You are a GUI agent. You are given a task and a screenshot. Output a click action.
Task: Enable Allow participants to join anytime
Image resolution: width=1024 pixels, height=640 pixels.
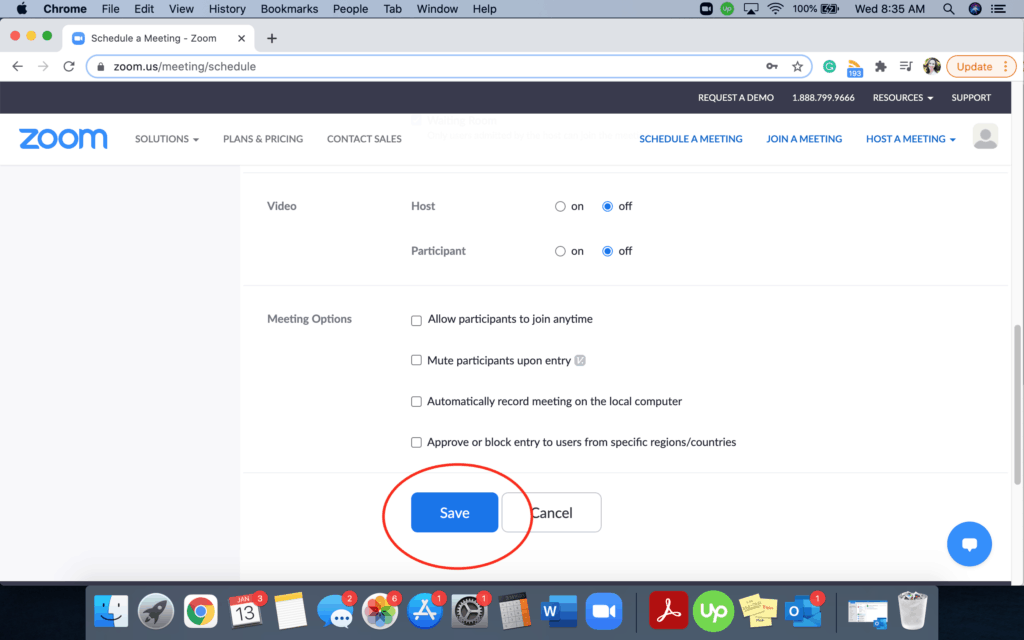[417, 320]
